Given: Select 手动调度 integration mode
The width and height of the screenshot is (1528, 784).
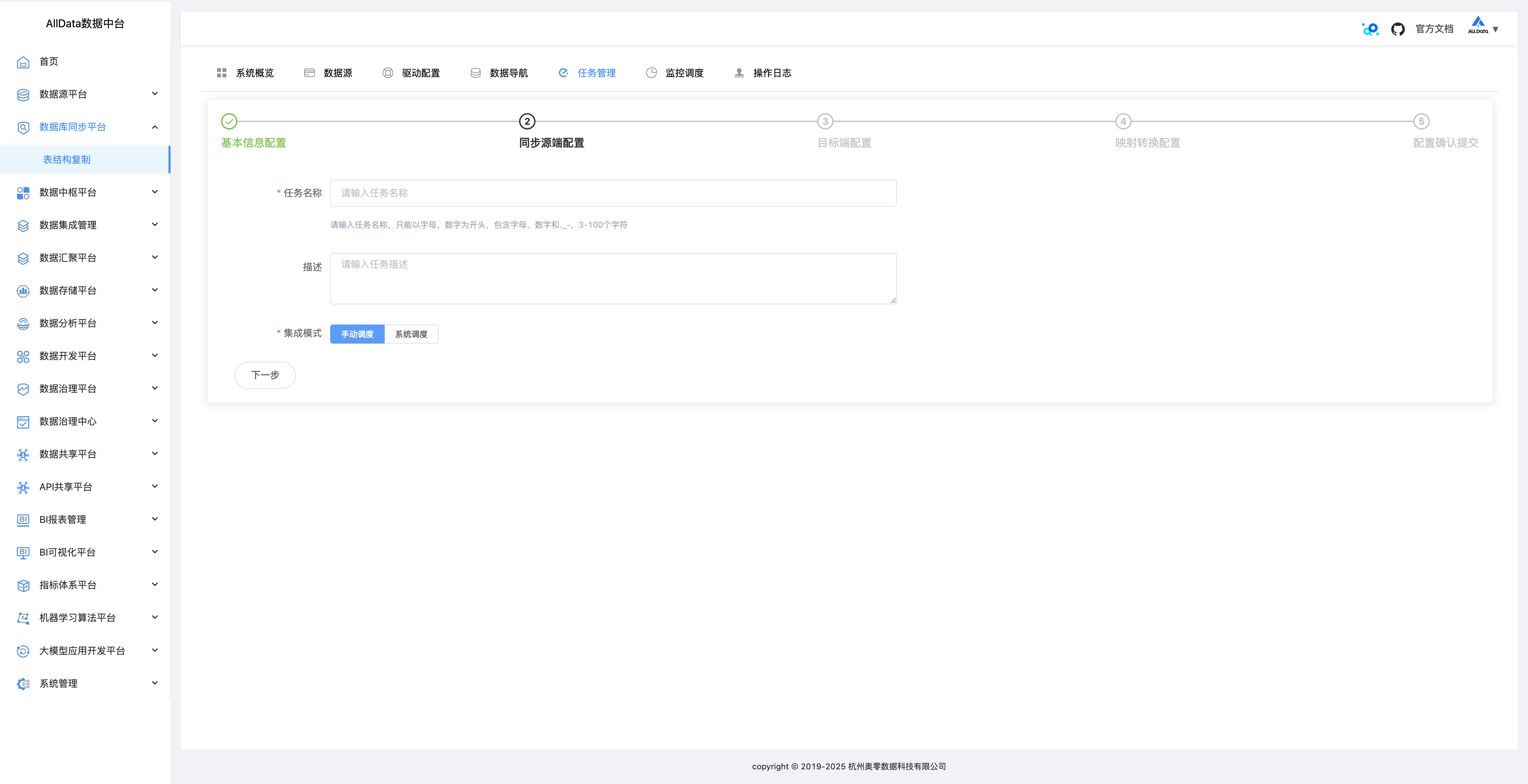Looking at the screenshot, I should 357,334.
